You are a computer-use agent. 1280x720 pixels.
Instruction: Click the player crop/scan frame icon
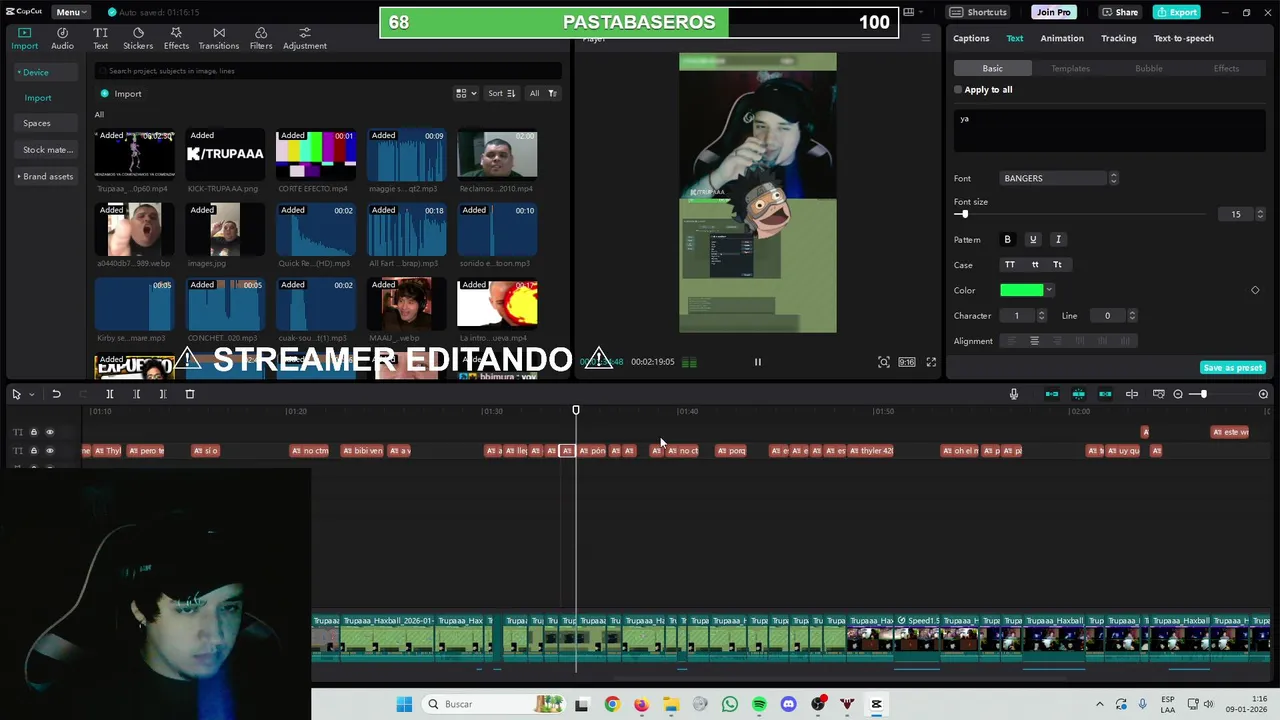[x=884, y=362]
